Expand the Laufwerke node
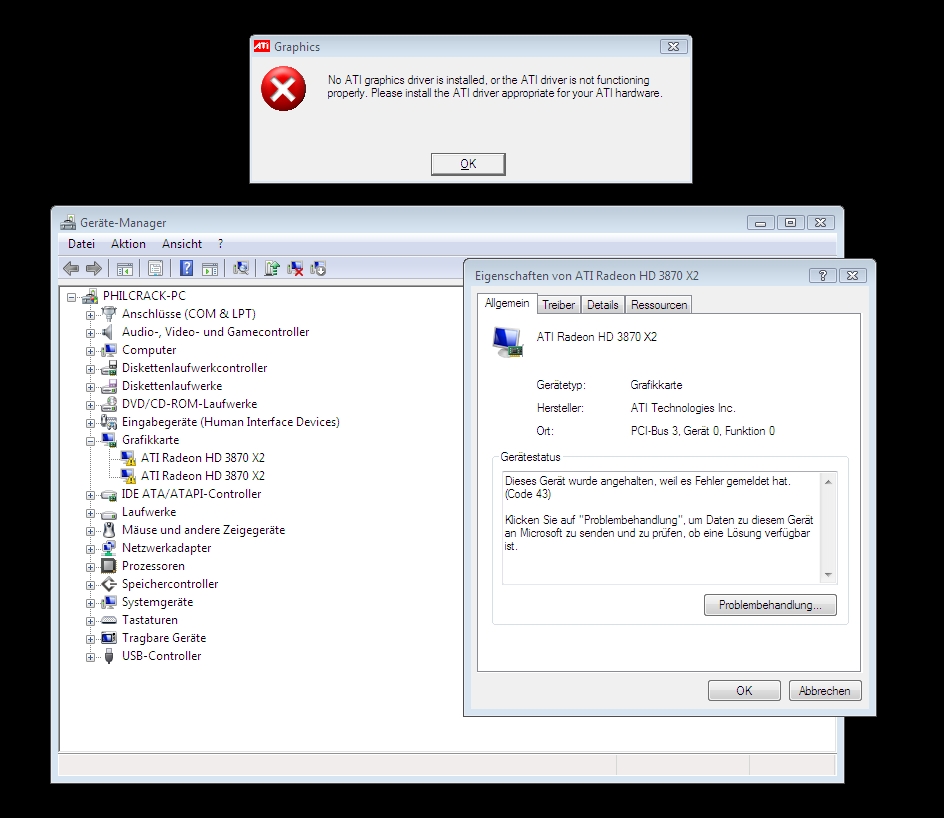 pyautogui.click(x=90, y=513)
